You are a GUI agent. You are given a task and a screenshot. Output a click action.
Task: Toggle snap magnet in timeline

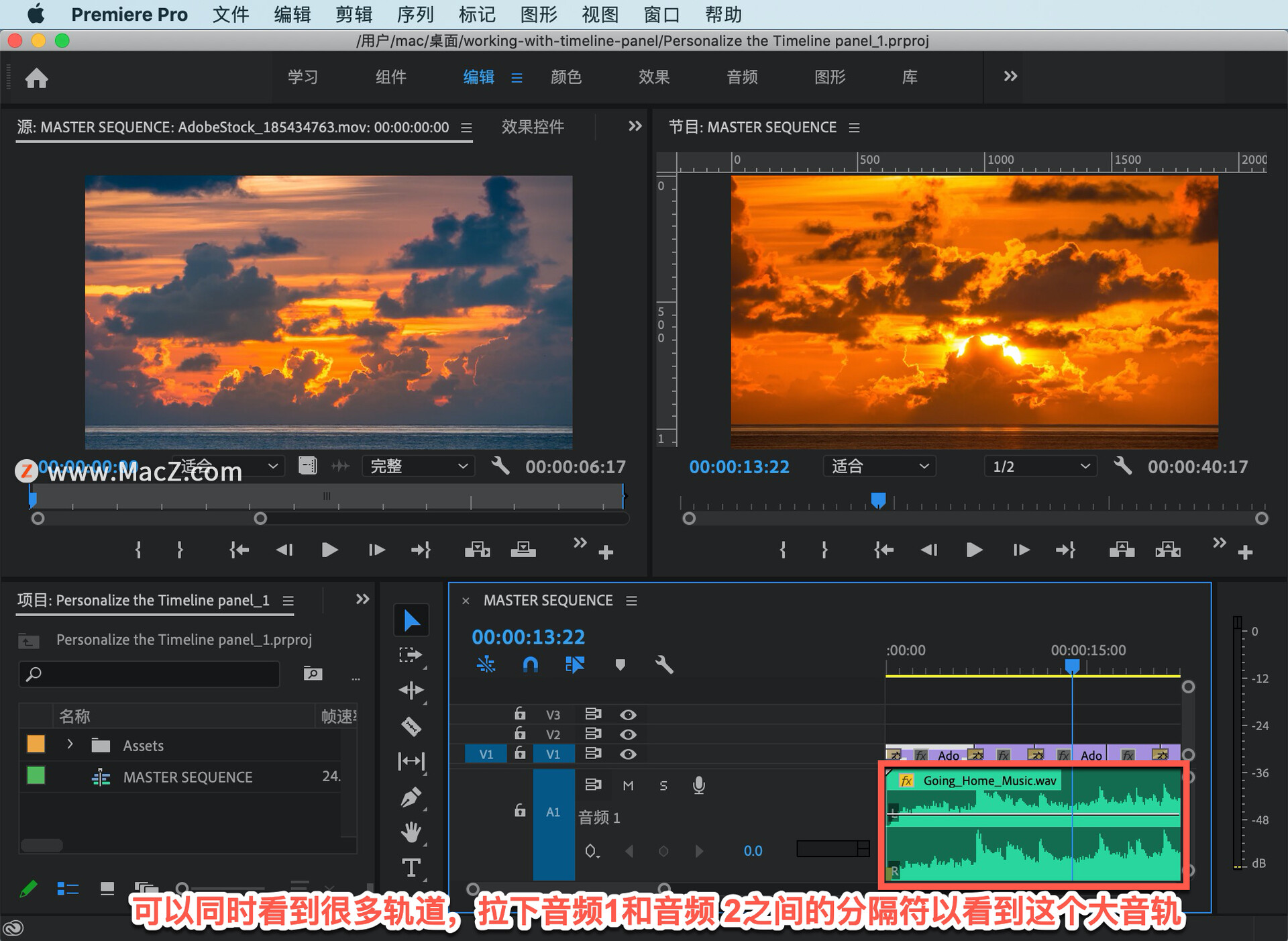pos(530,665)
